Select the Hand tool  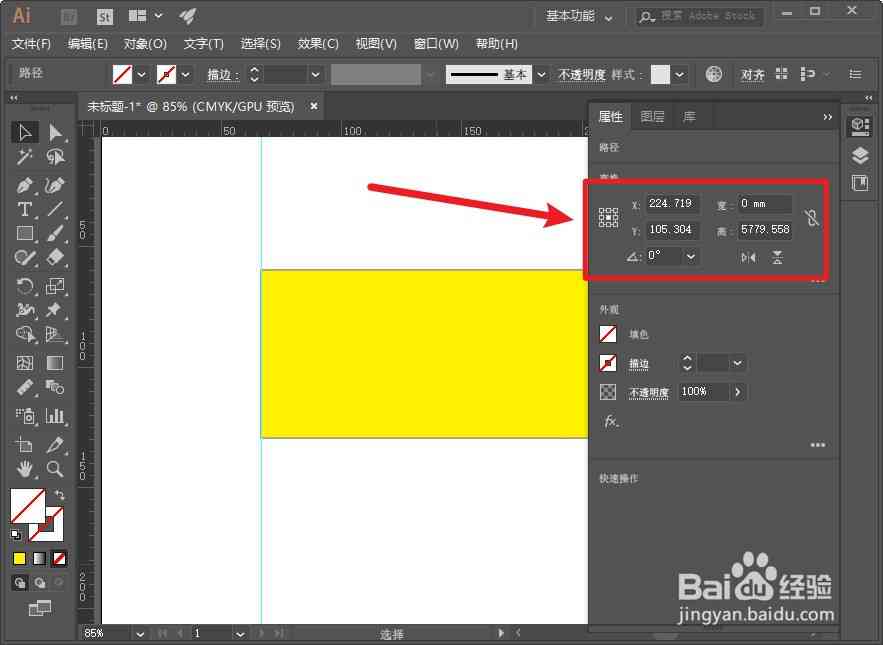pos(25,469)
